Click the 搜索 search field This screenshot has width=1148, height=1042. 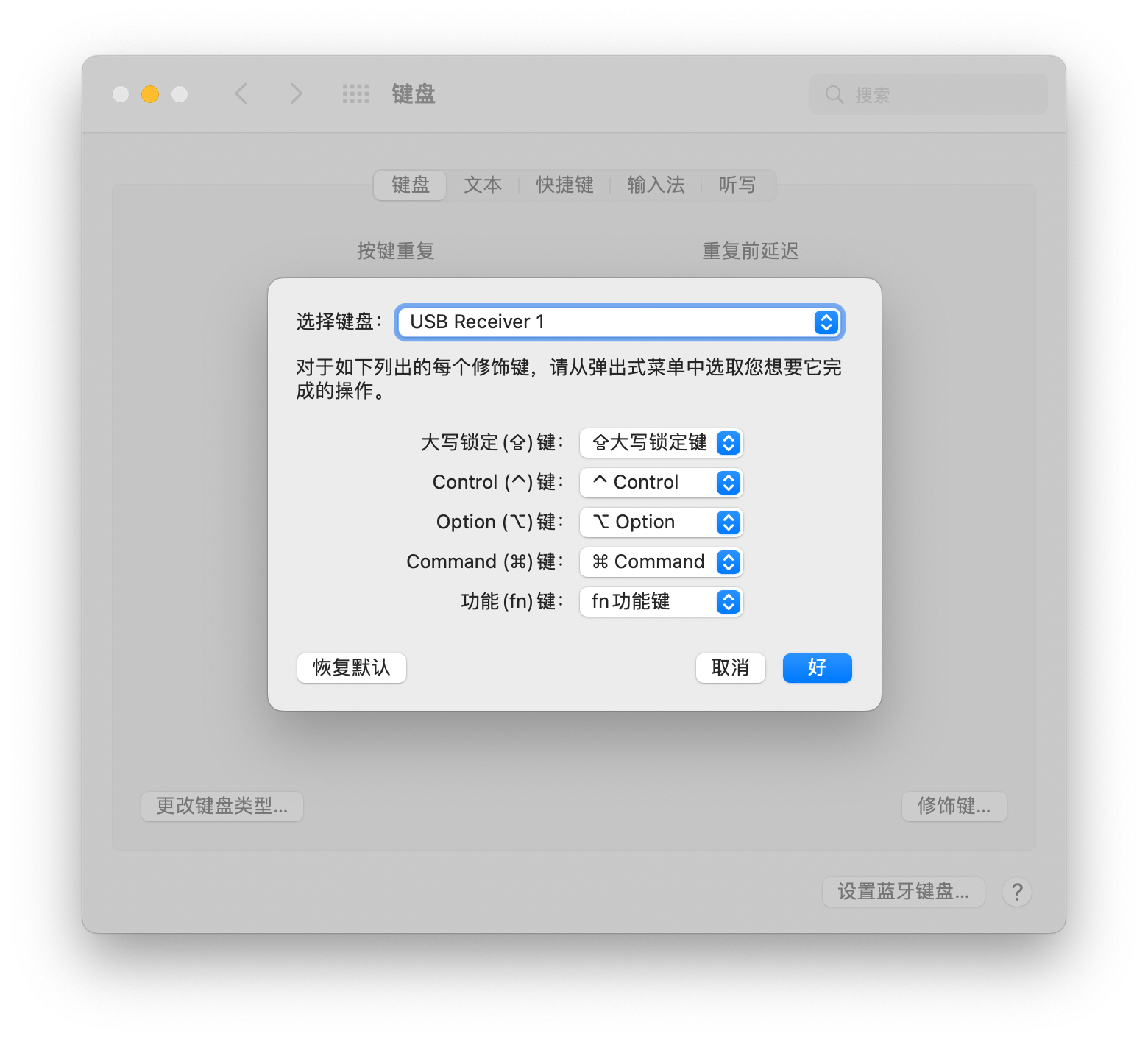tap(929, 94)
